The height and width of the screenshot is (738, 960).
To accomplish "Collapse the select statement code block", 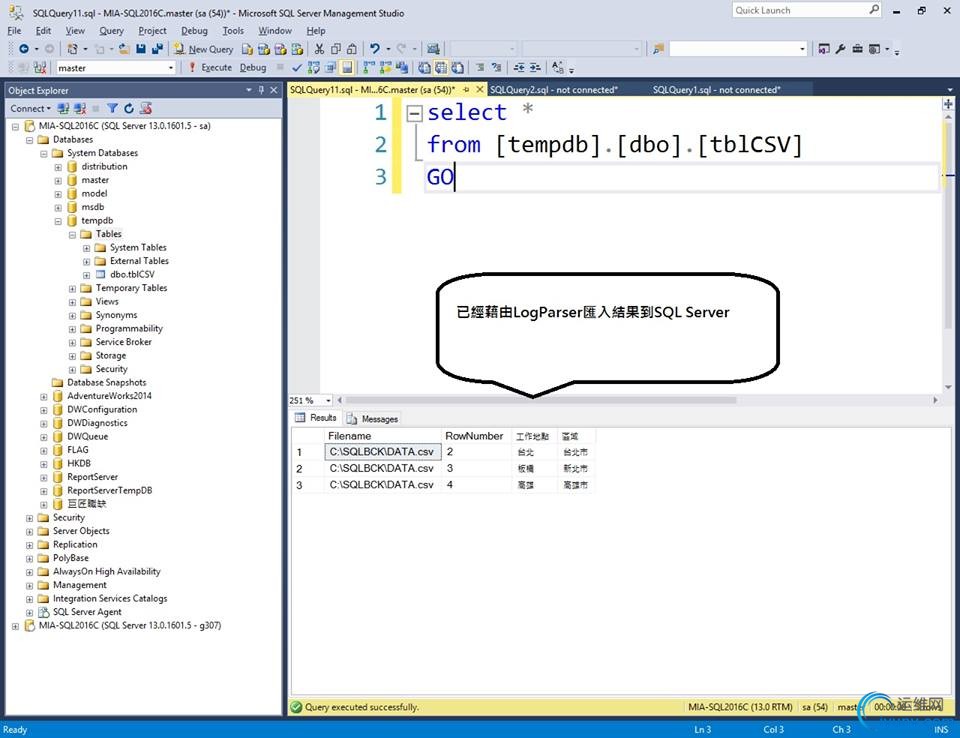I will pyautogui.click(x=414, y=113).
